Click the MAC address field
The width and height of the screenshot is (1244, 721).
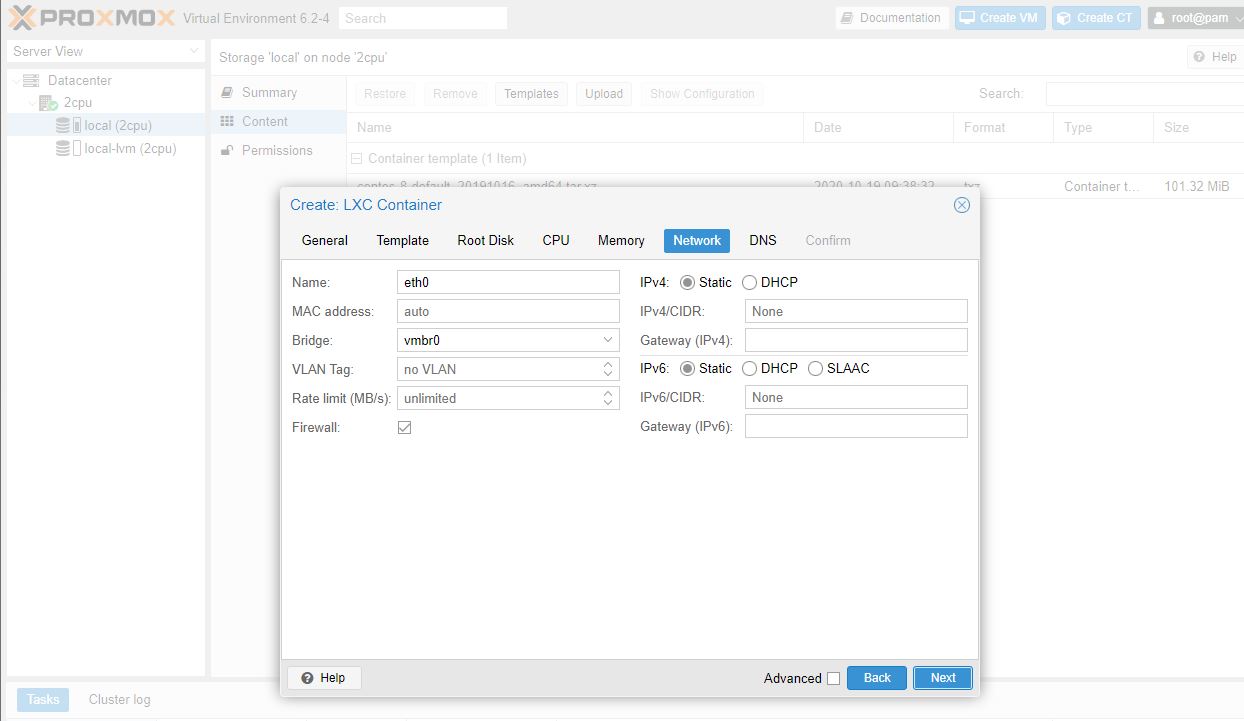pos(508,312)
